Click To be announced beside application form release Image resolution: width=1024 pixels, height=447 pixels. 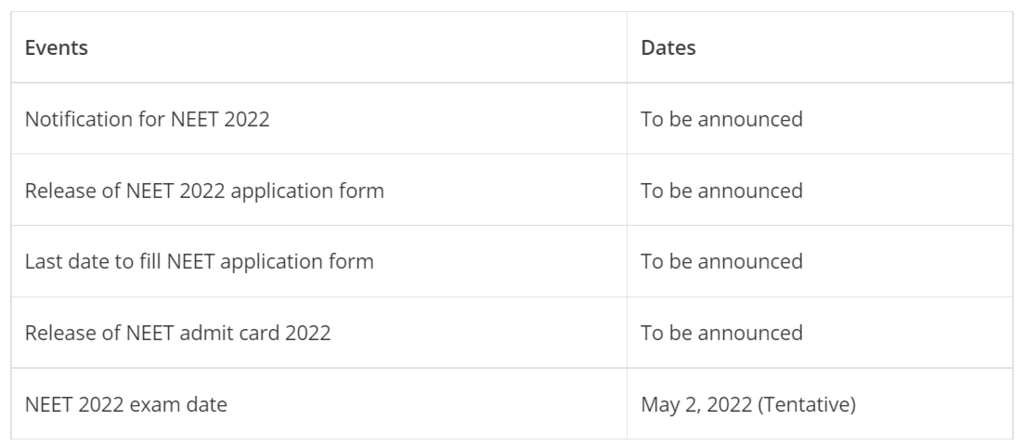point(722,190)
